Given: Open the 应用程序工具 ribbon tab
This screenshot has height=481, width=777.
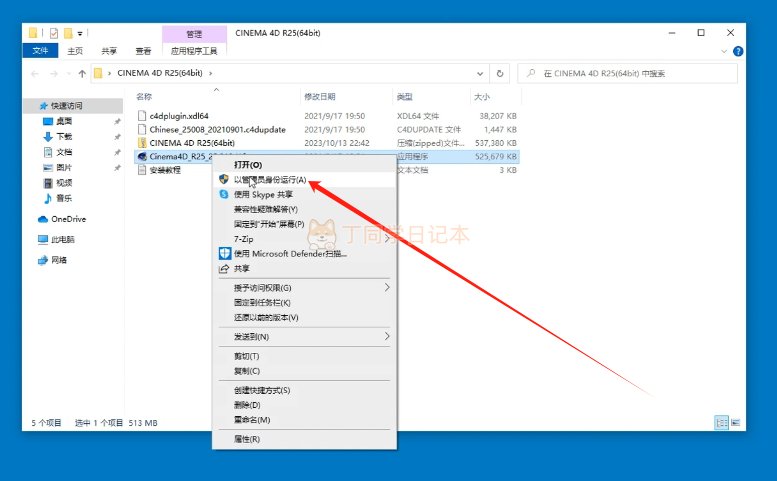Looking at the screenshot, I should (194, 51).
